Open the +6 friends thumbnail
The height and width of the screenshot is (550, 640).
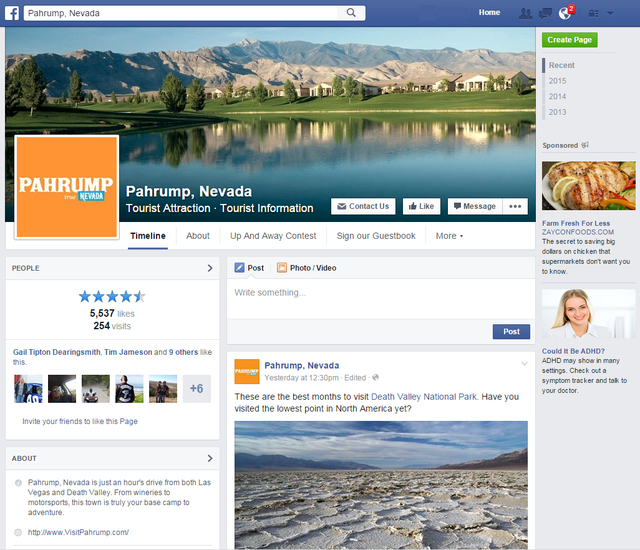tap(196, 389)
